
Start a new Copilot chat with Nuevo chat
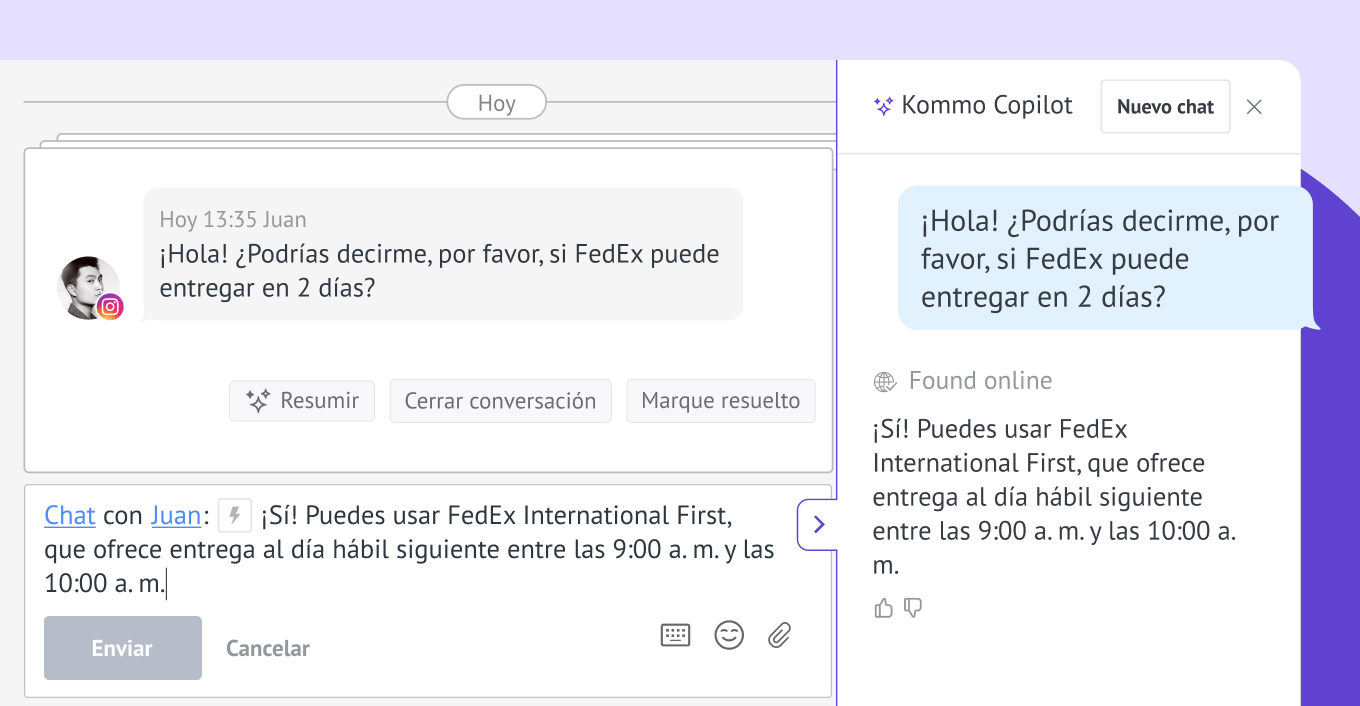pos(1165,107)
